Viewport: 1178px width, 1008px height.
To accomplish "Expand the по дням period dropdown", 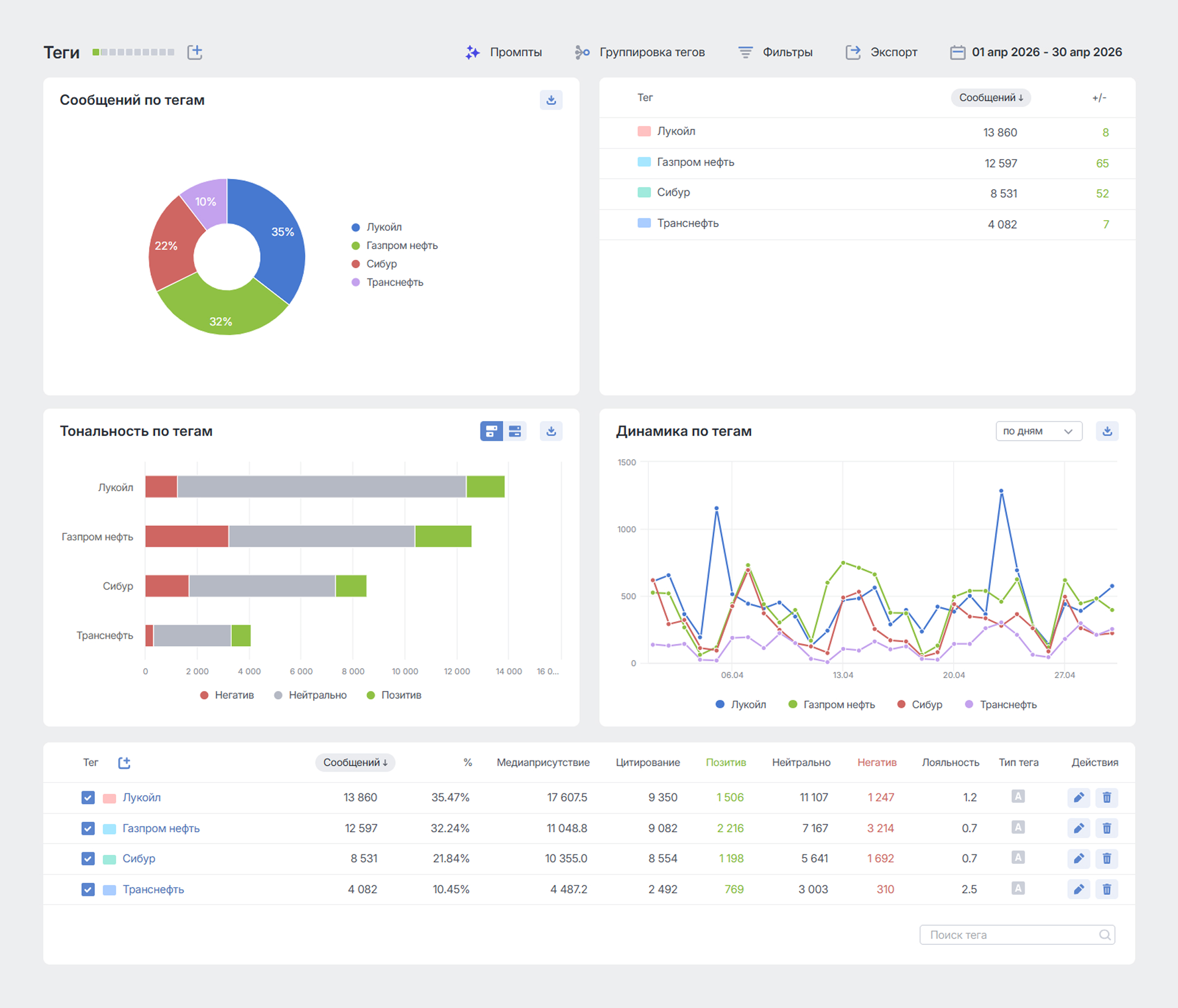I will pyautogui.click(x=1039, y=431).
